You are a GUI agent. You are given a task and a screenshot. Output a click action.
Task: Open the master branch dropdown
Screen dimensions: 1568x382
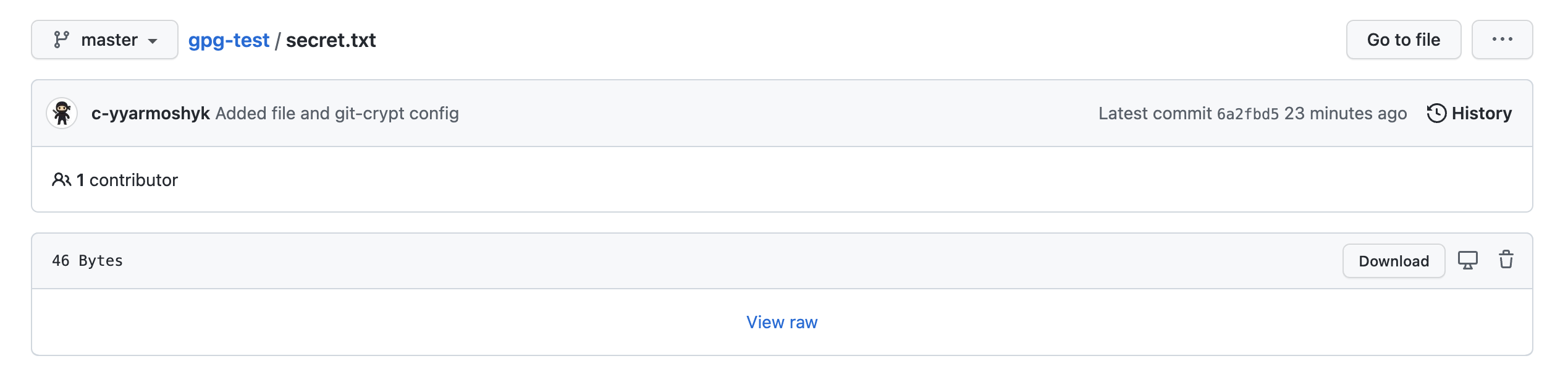pyautogui.click(x=104, y=40)
